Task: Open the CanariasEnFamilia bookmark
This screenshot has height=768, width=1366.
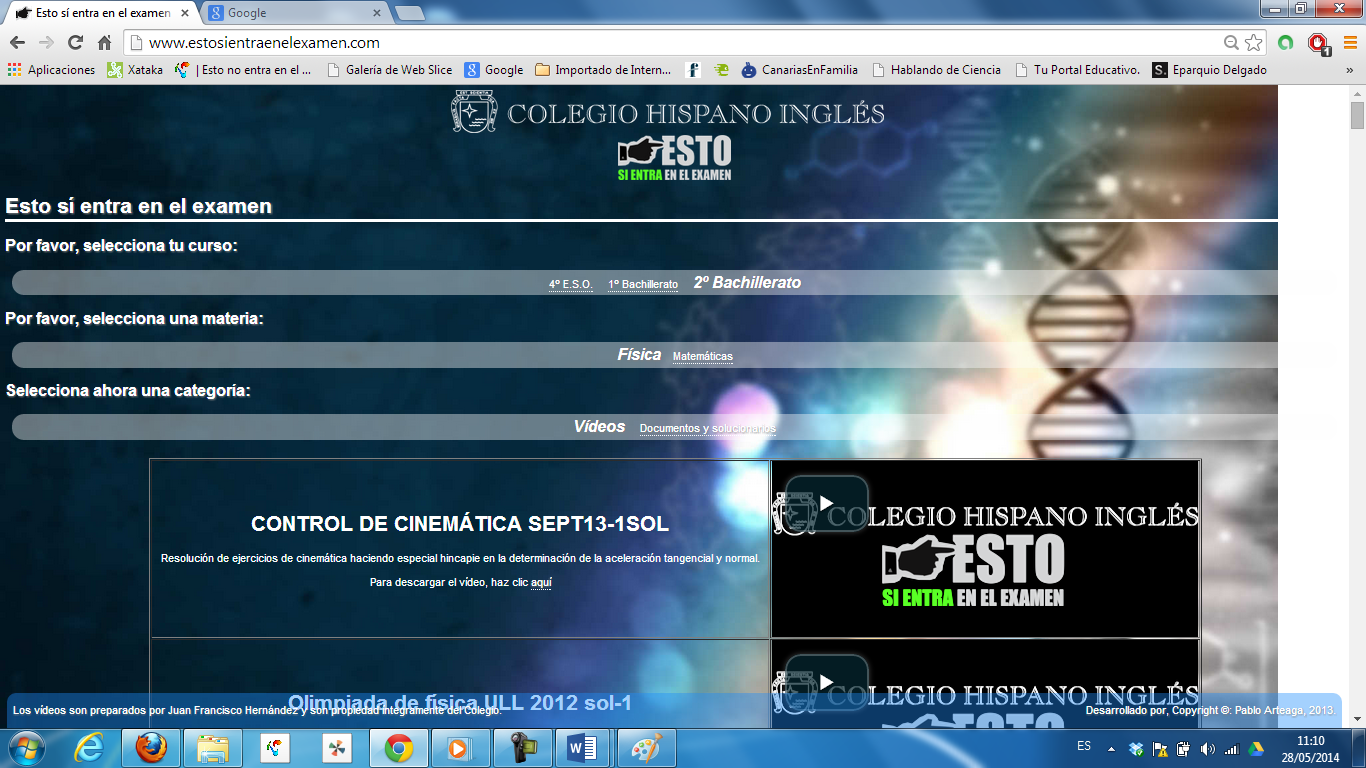Action: coord(801,70)
